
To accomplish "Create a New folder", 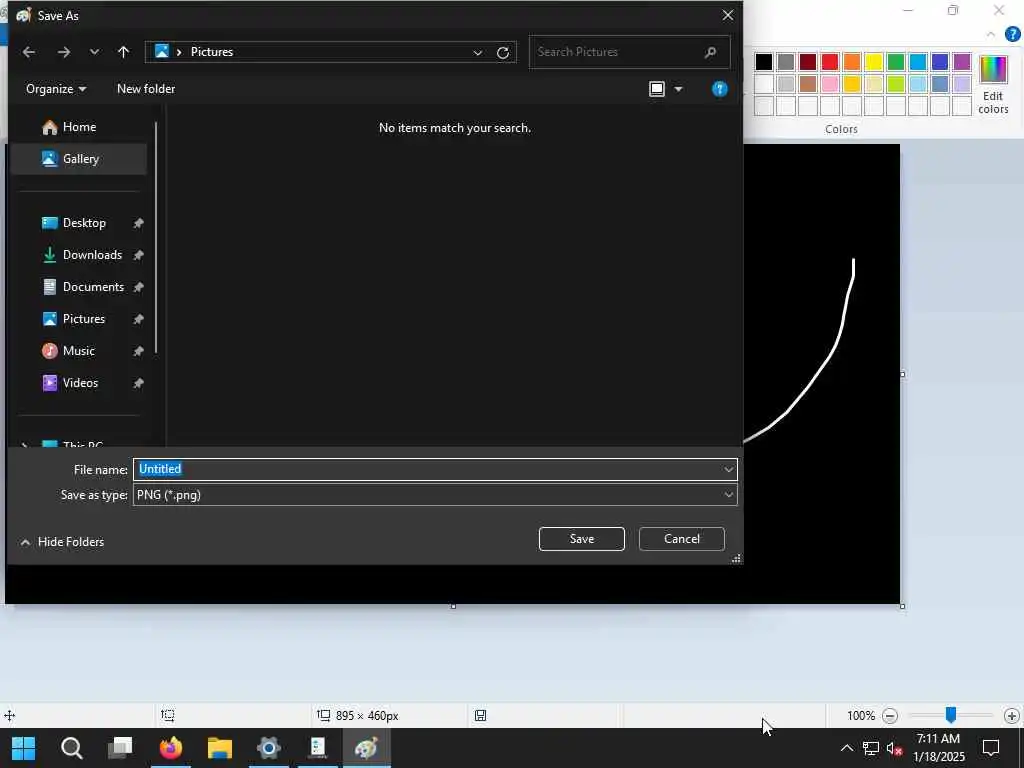I will pos(146,89).
